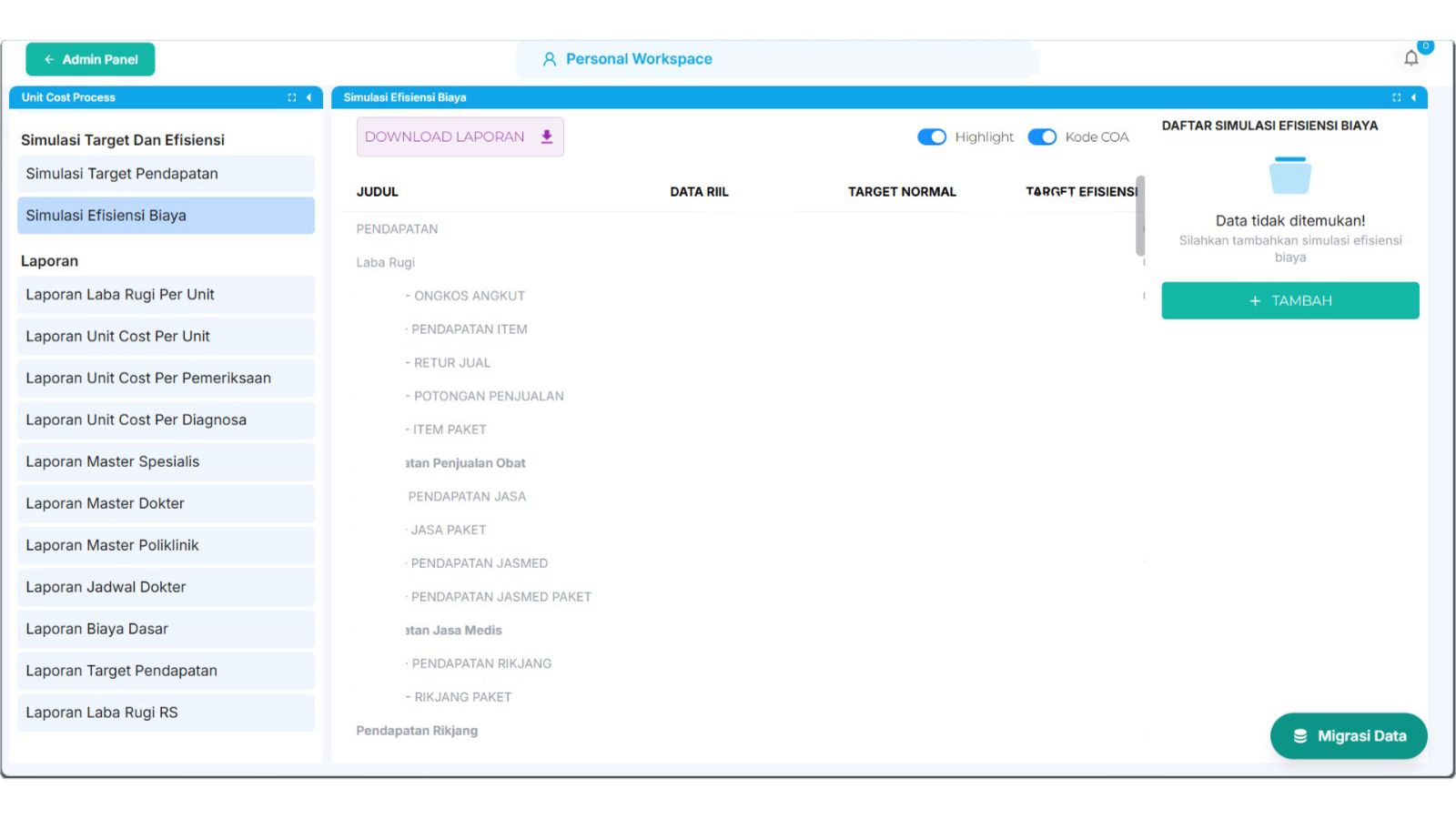Click the JASA PAKET row

742,530
